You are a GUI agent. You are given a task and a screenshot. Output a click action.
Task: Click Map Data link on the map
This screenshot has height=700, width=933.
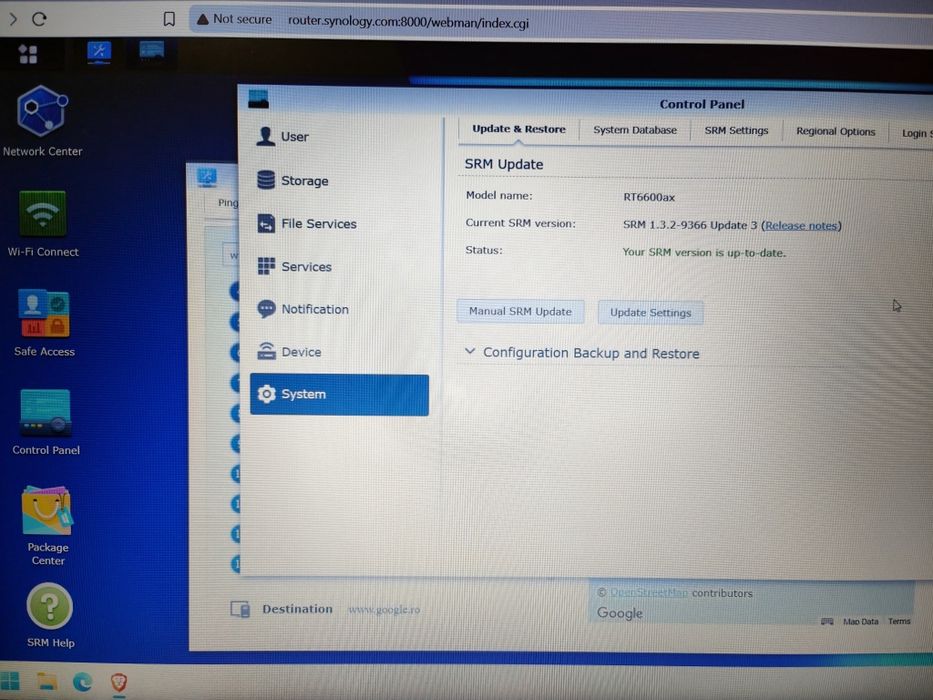(x=860, y=621)
